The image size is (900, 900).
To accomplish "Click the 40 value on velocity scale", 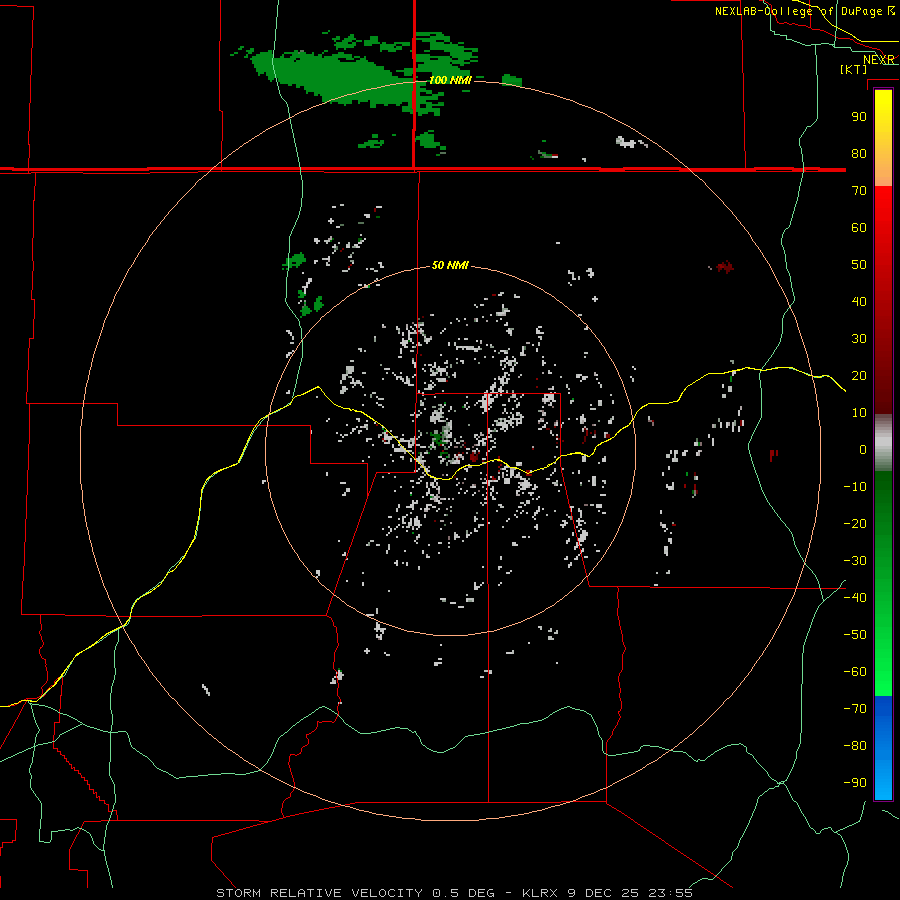I will click(859, 301).
